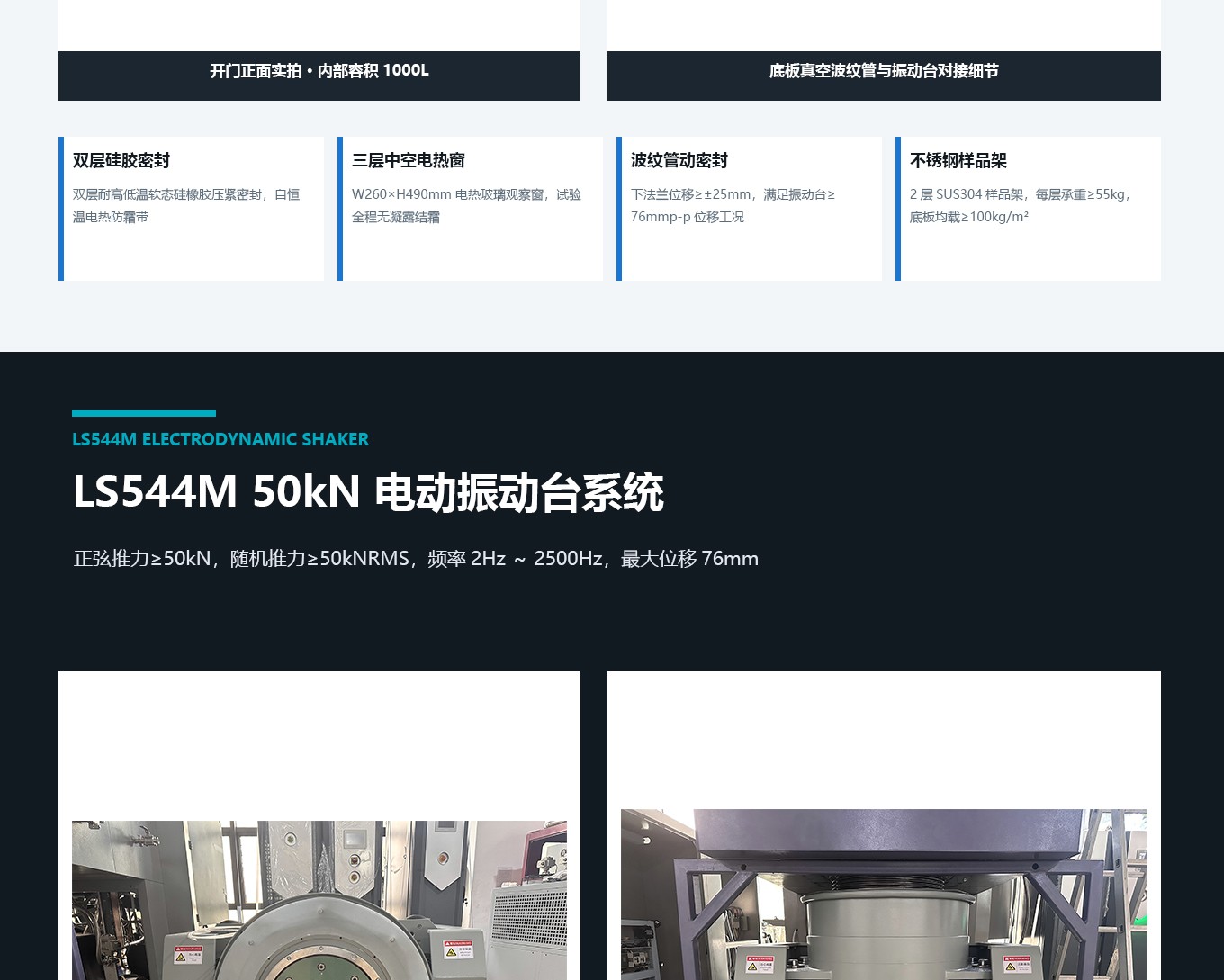The image size is (1224, 980).
Task: Click the description '下法兰位移≥±25mm' text
Action: coord(733,205)
